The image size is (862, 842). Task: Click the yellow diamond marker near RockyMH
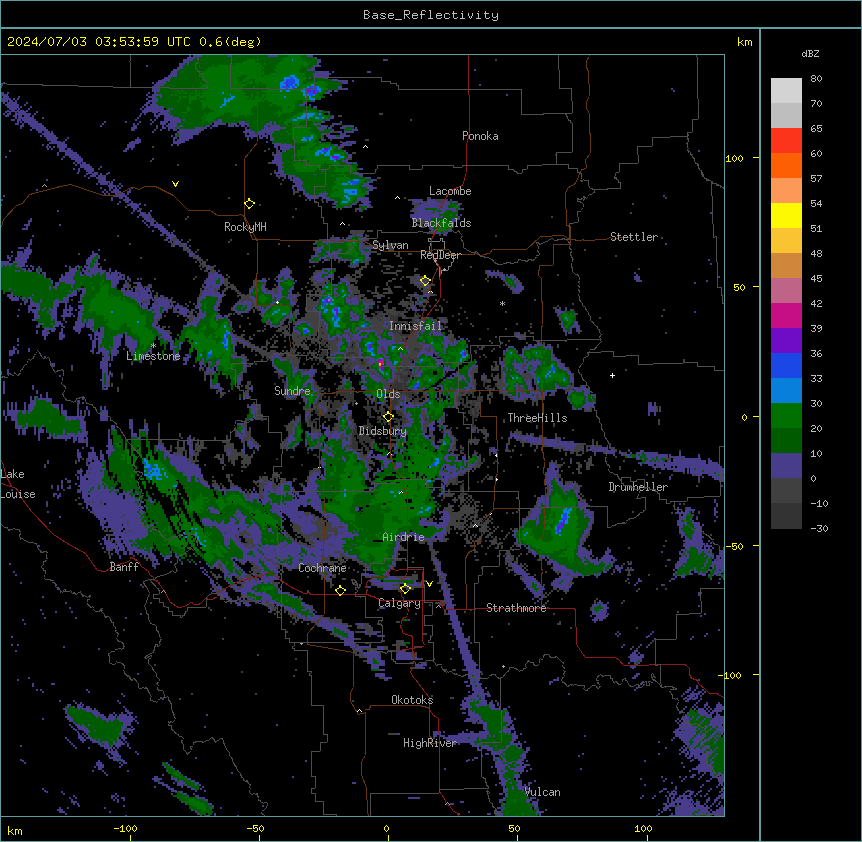point(249,204)
